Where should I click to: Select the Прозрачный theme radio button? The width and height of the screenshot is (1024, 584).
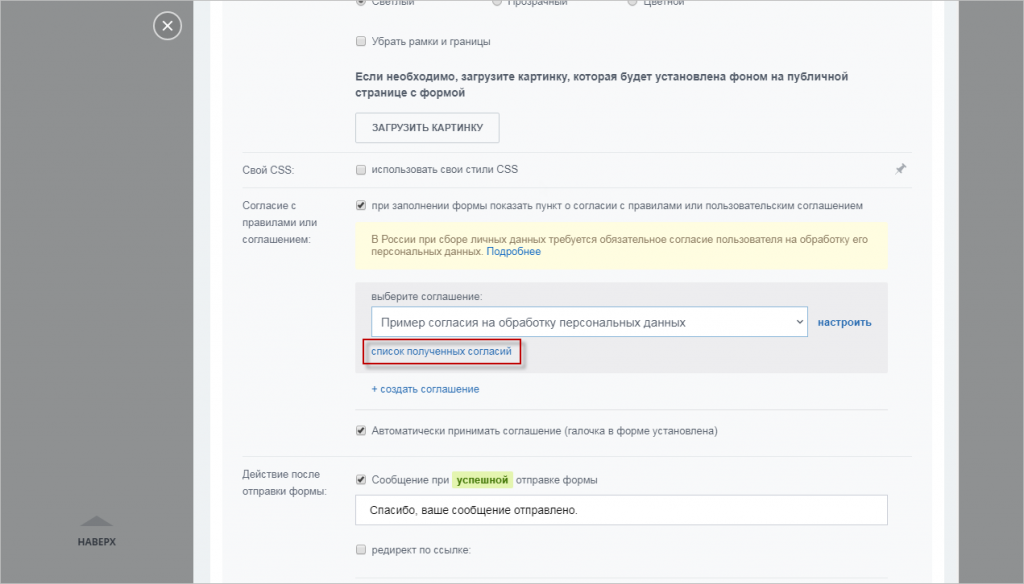[496, 3]
